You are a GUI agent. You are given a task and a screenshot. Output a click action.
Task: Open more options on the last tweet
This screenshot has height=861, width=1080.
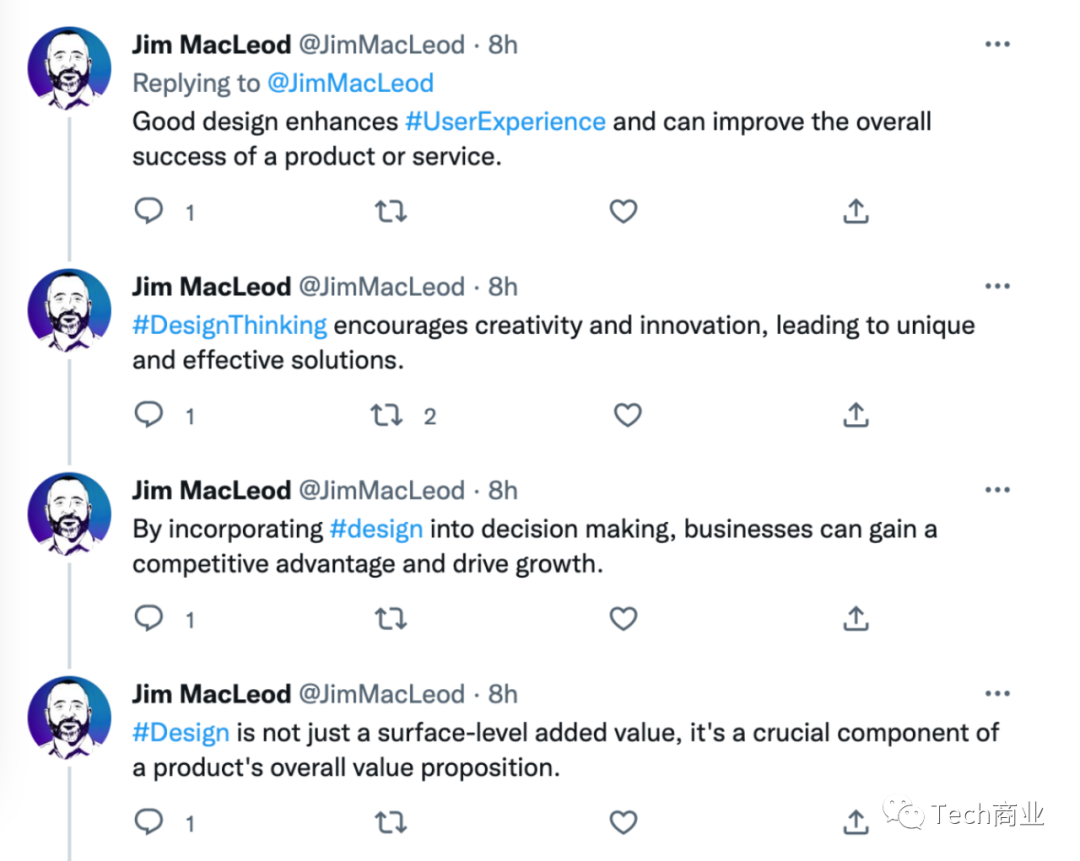997,694
